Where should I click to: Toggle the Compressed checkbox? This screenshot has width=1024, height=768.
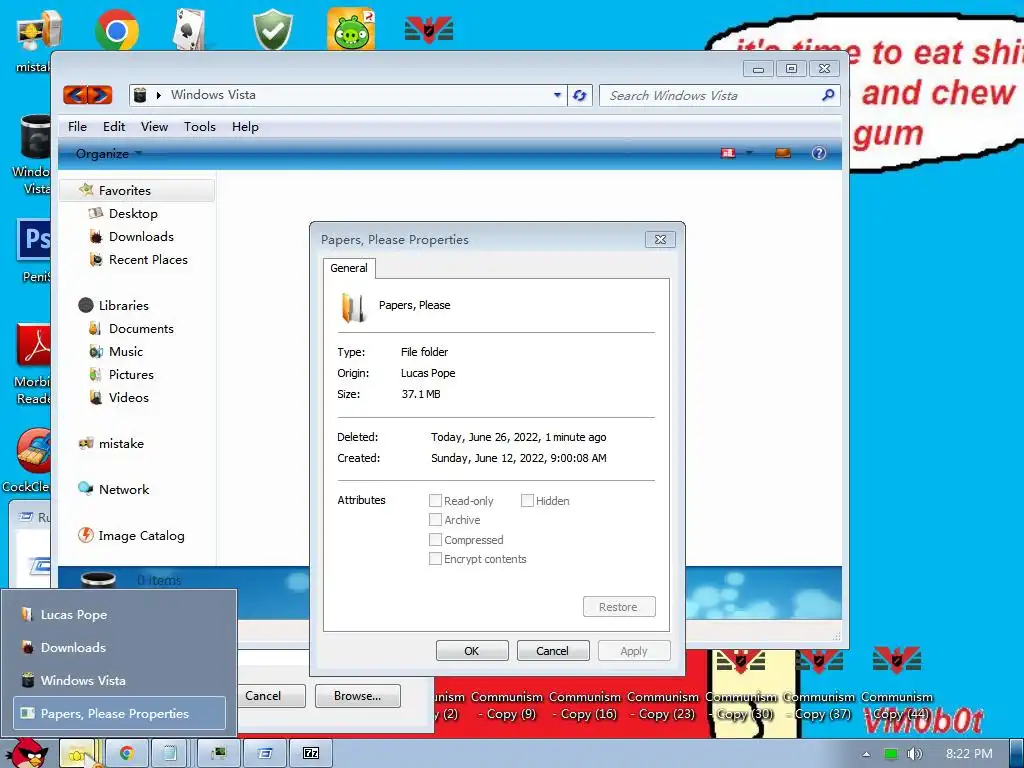click(x=435, y=539)
